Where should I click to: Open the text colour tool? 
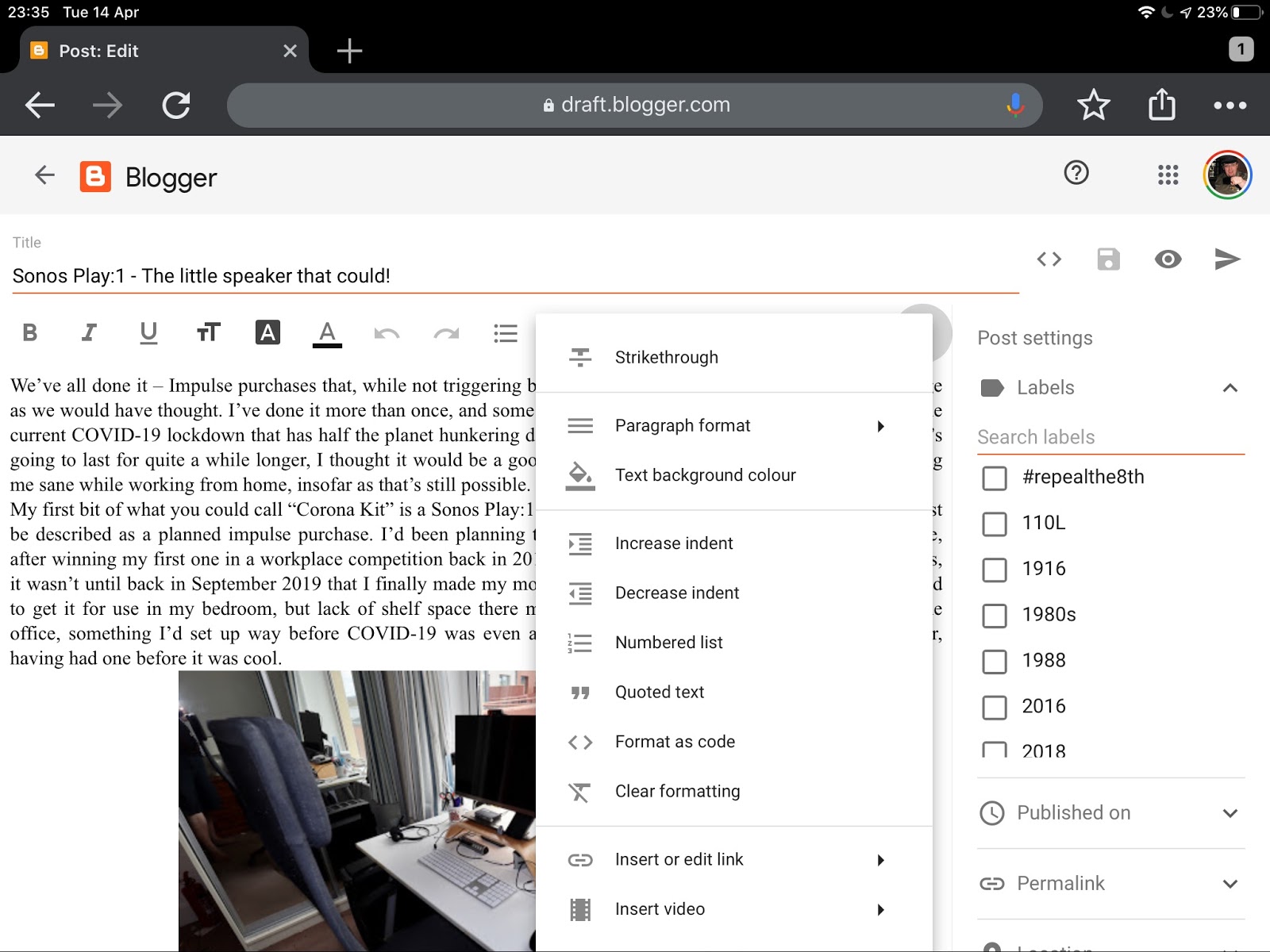tap(268, 332)
